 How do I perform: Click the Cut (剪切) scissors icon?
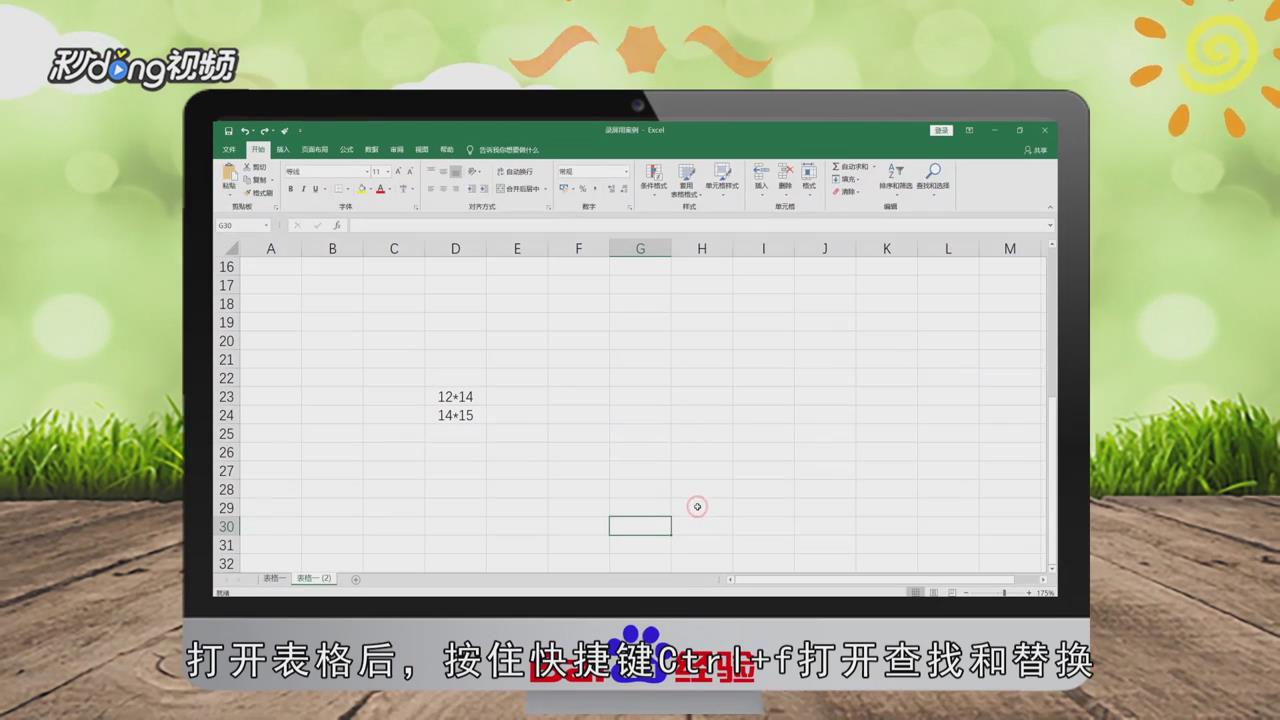tap(249, 167)
